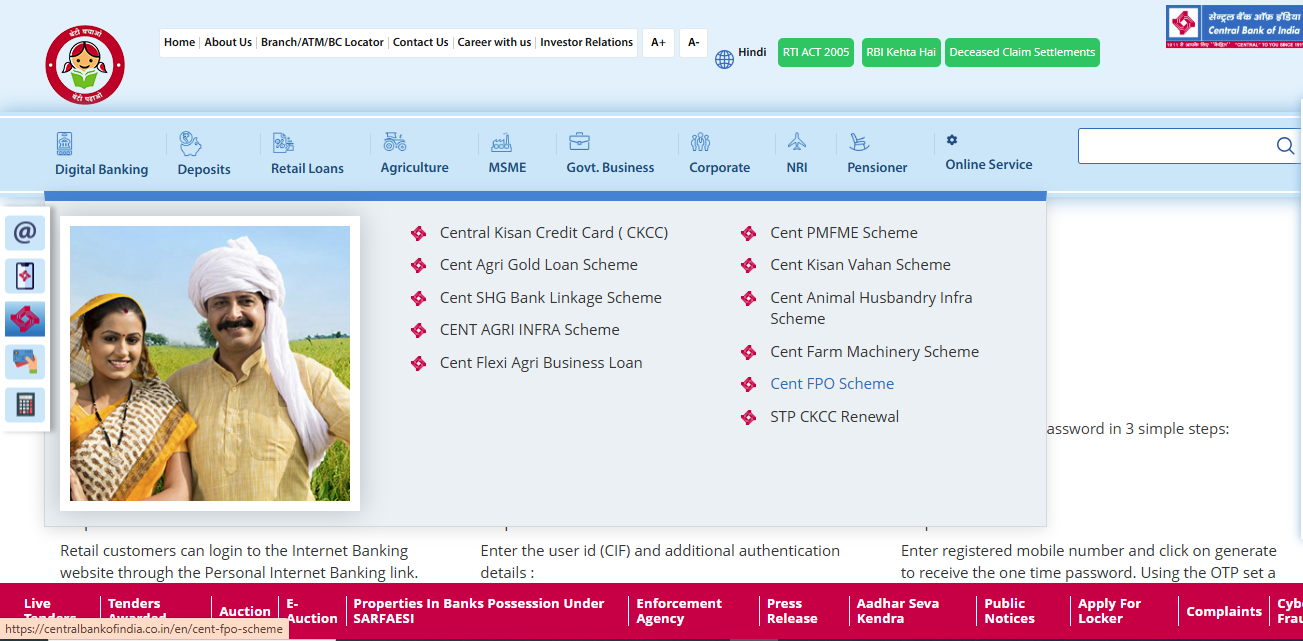Open the NRI menu

pos(797,167)
